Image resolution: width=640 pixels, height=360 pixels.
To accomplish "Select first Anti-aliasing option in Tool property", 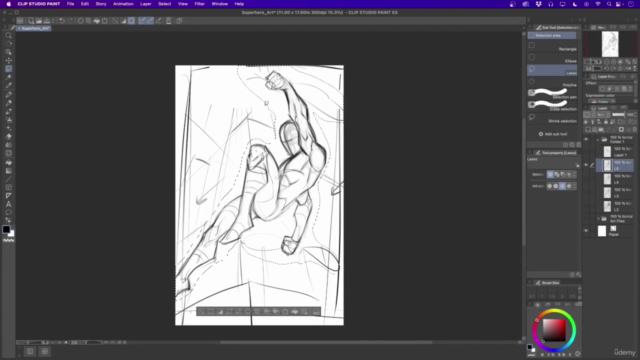I will (x=549, y=186).
